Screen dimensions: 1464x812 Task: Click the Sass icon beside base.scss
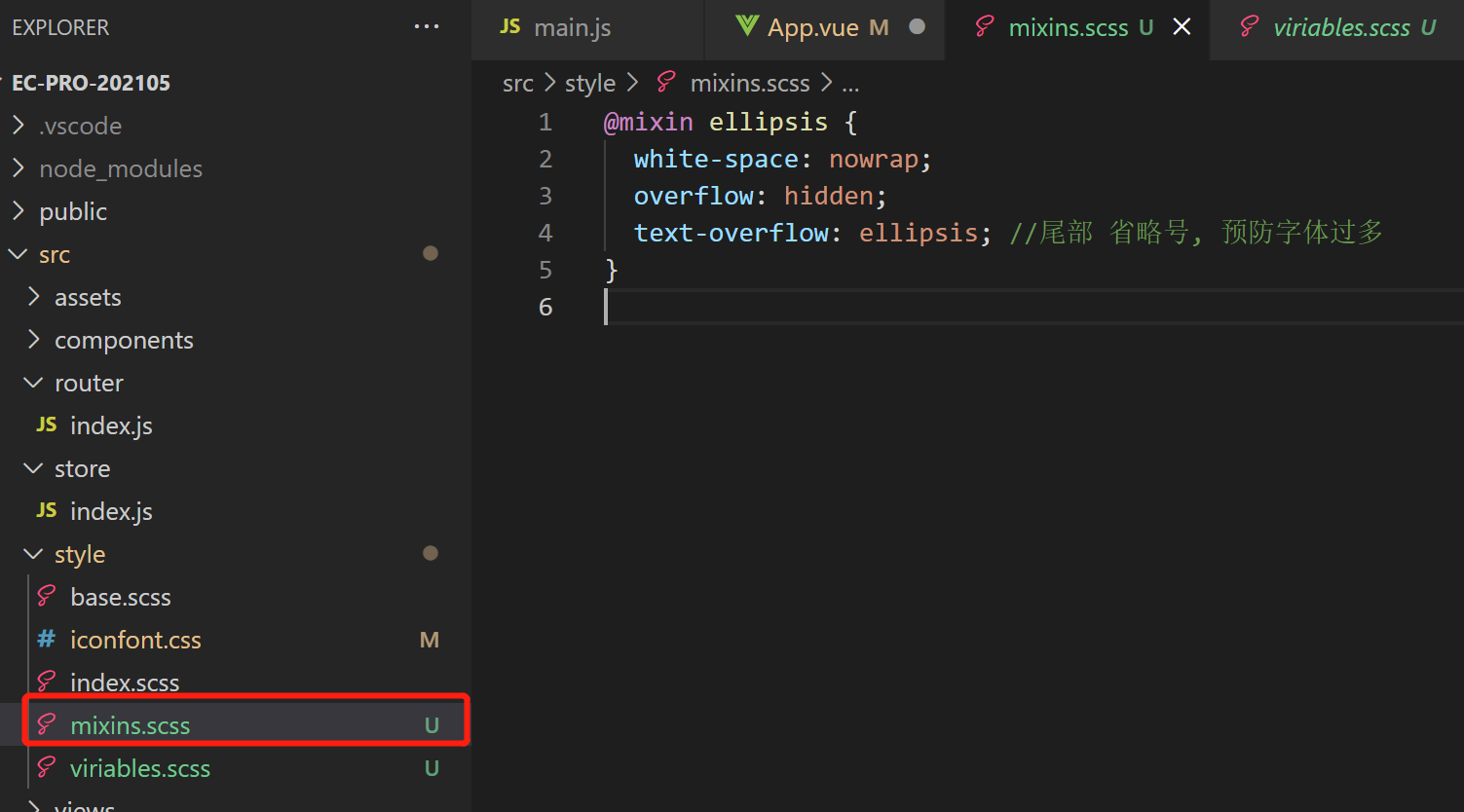click(47, 596)
